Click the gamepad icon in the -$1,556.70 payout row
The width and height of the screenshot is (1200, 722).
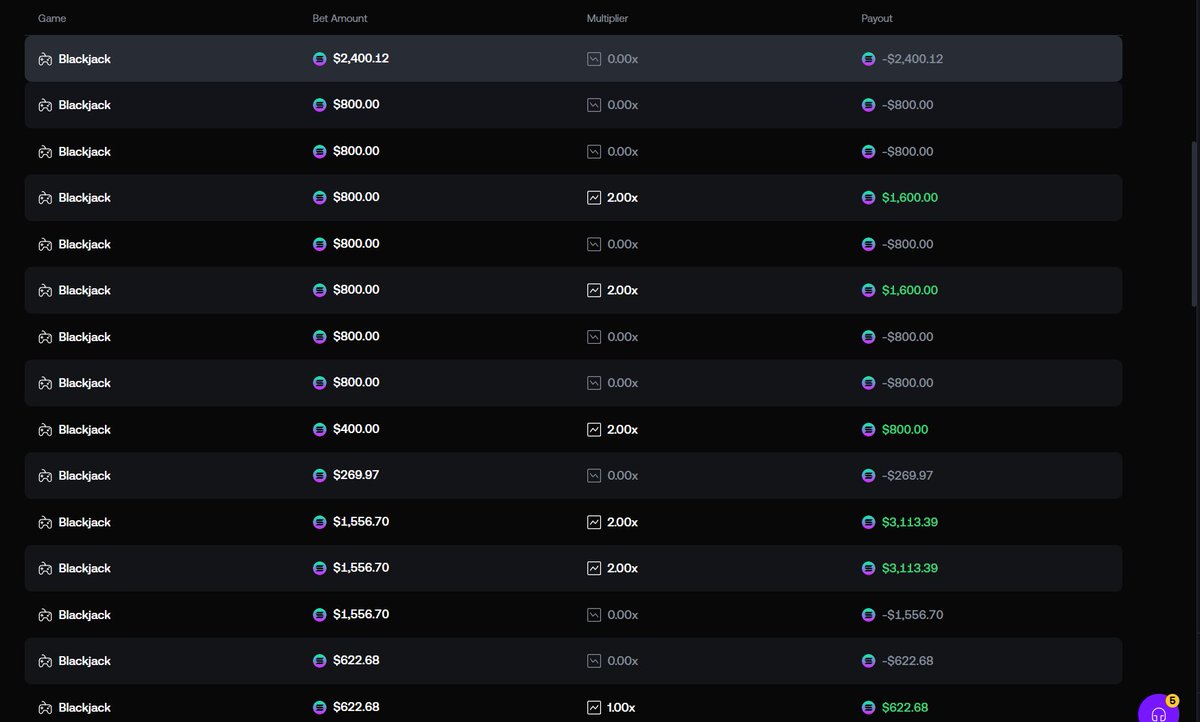coord(45,615)
